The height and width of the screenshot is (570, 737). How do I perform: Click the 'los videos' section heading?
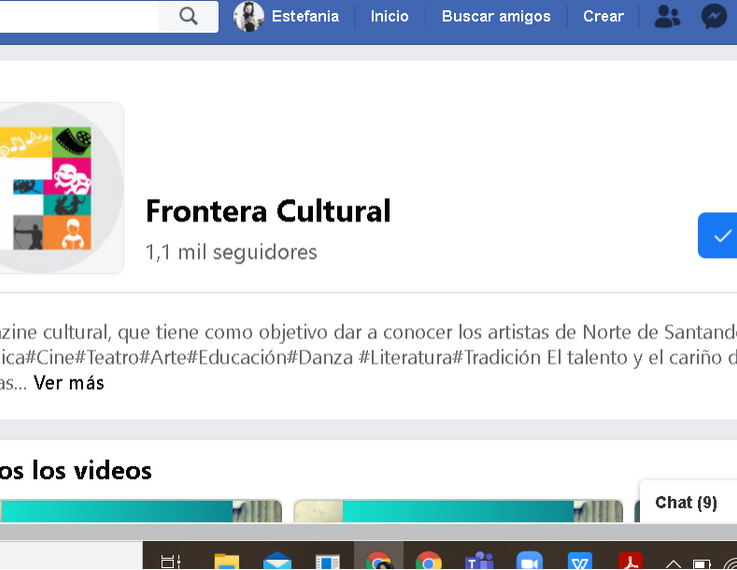coord(75,470)
